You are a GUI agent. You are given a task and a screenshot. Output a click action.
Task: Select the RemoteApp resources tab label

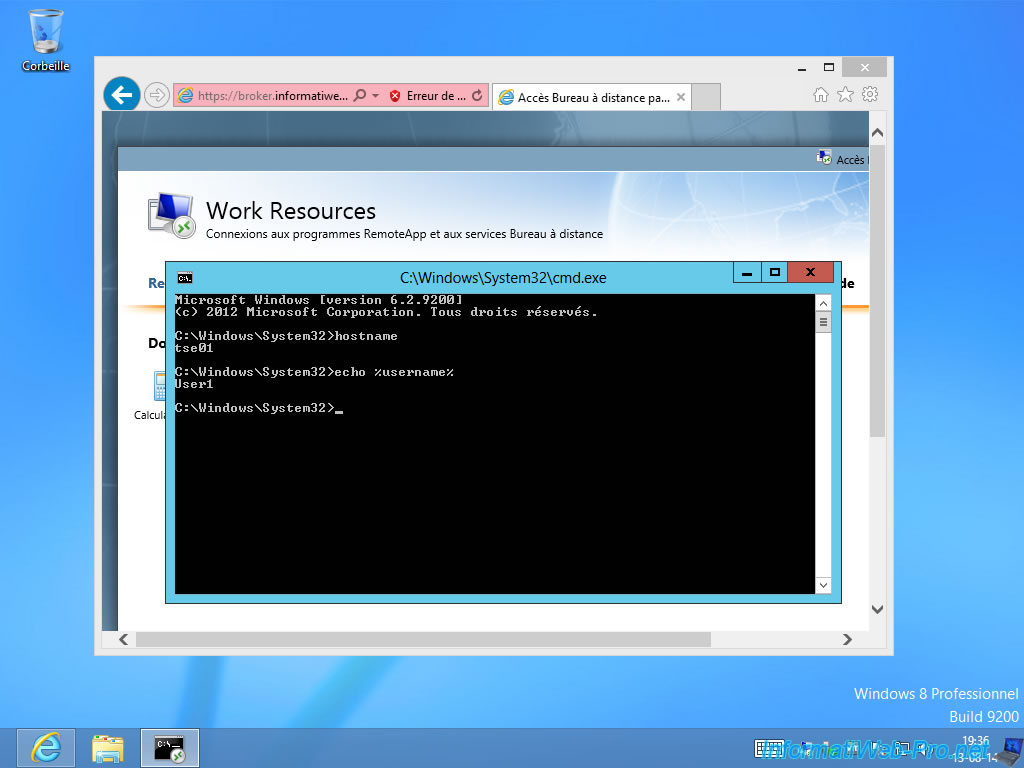[157, 283]
